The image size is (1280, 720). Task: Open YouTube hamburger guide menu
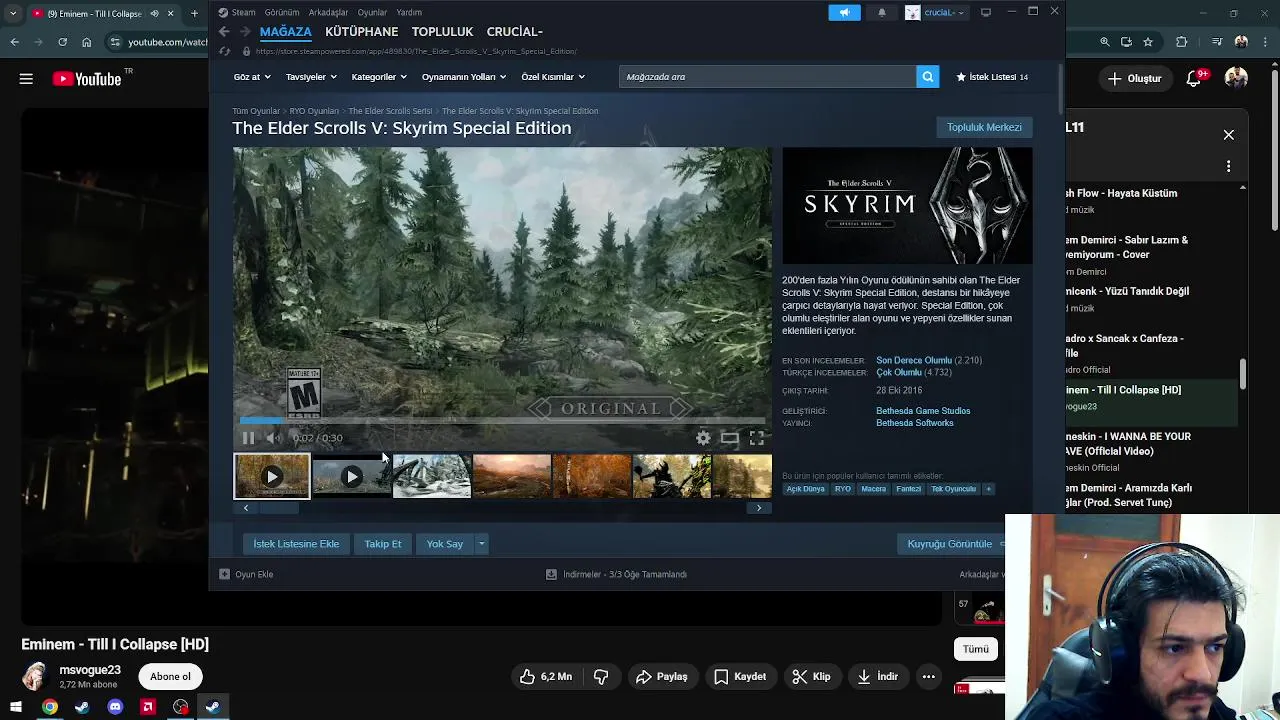point(26,78)
